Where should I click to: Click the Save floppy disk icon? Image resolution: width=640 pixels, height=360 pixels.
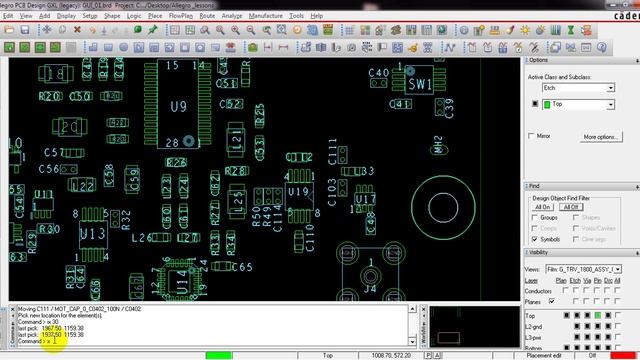tap(25, 30)
